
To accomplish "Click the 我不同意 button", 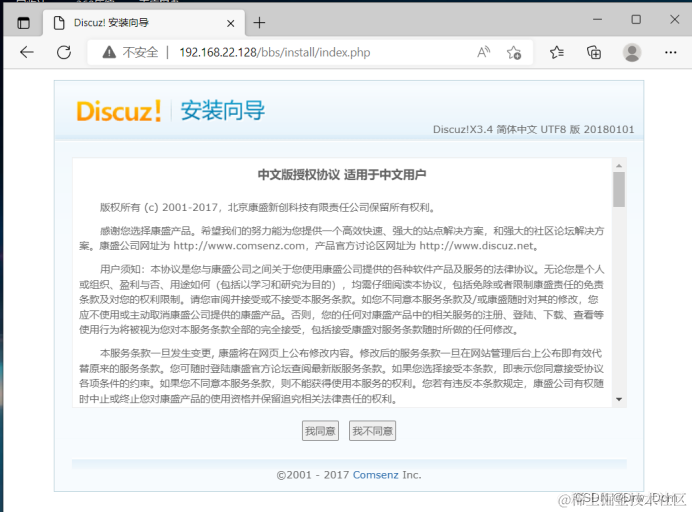I will tap(372, 430).
